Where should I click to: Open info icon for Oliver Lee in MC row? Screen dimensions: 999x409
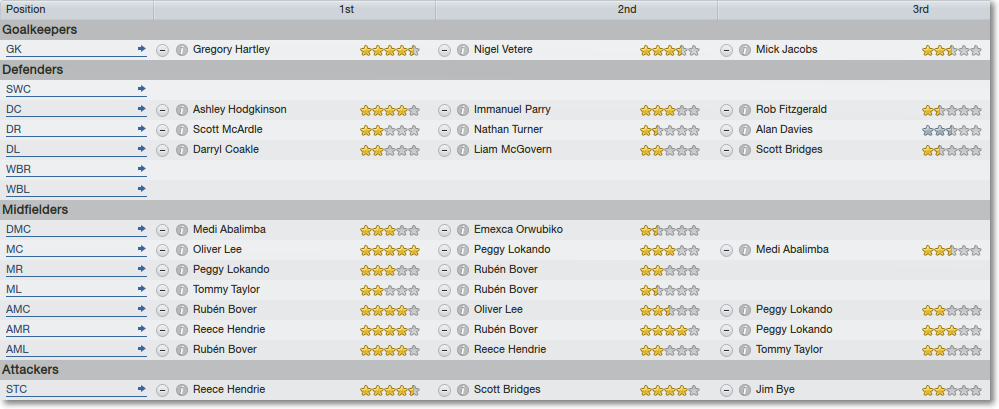[x=182, y=250]
